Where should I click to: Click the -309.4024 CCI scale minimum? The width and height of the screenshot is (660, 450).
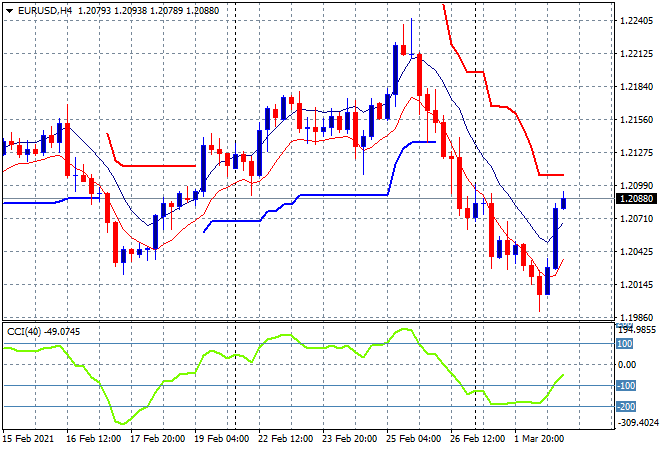(638, 422)
